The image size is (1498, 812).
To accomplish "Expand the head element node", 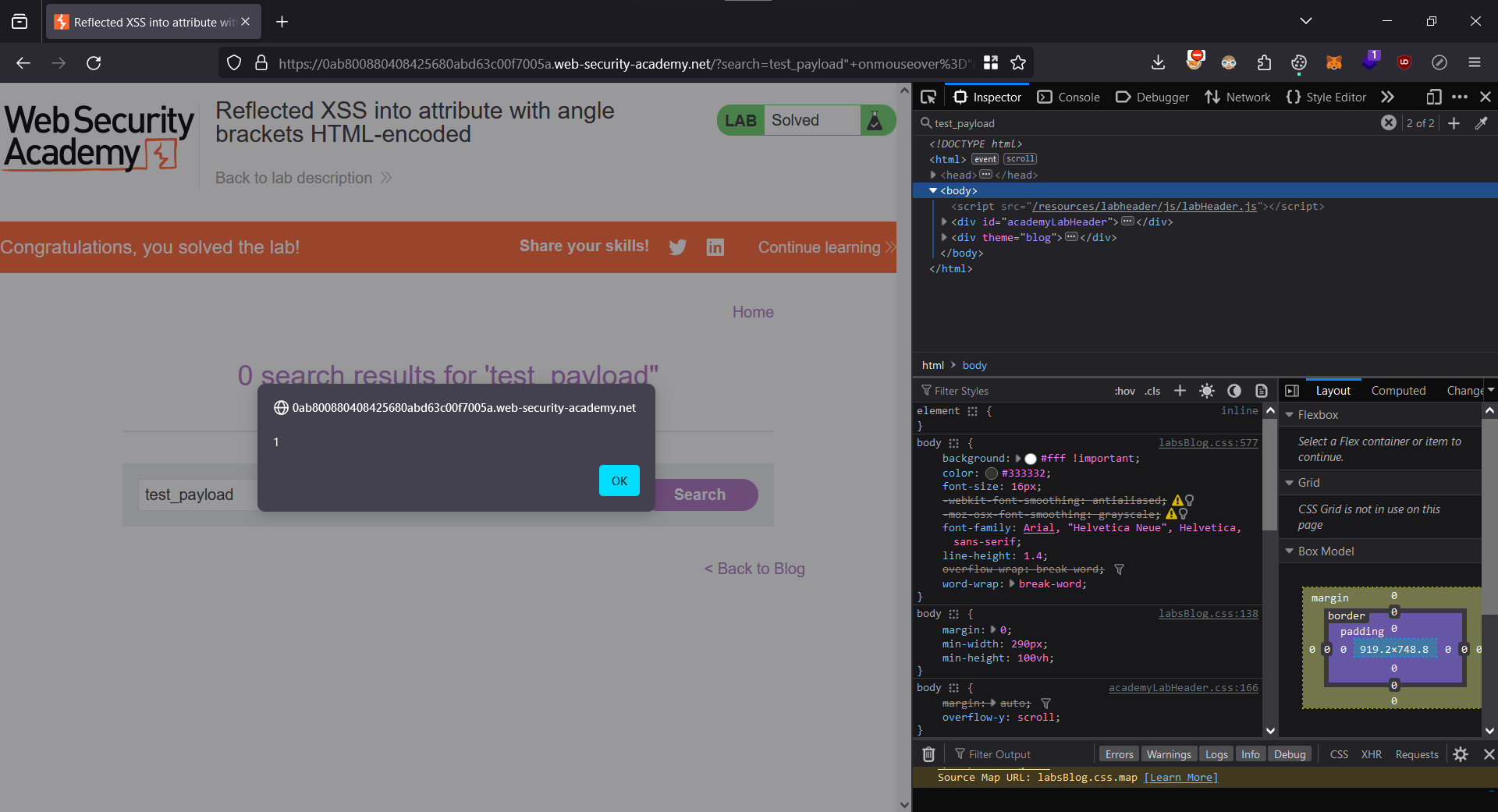I will click(933, 175).
